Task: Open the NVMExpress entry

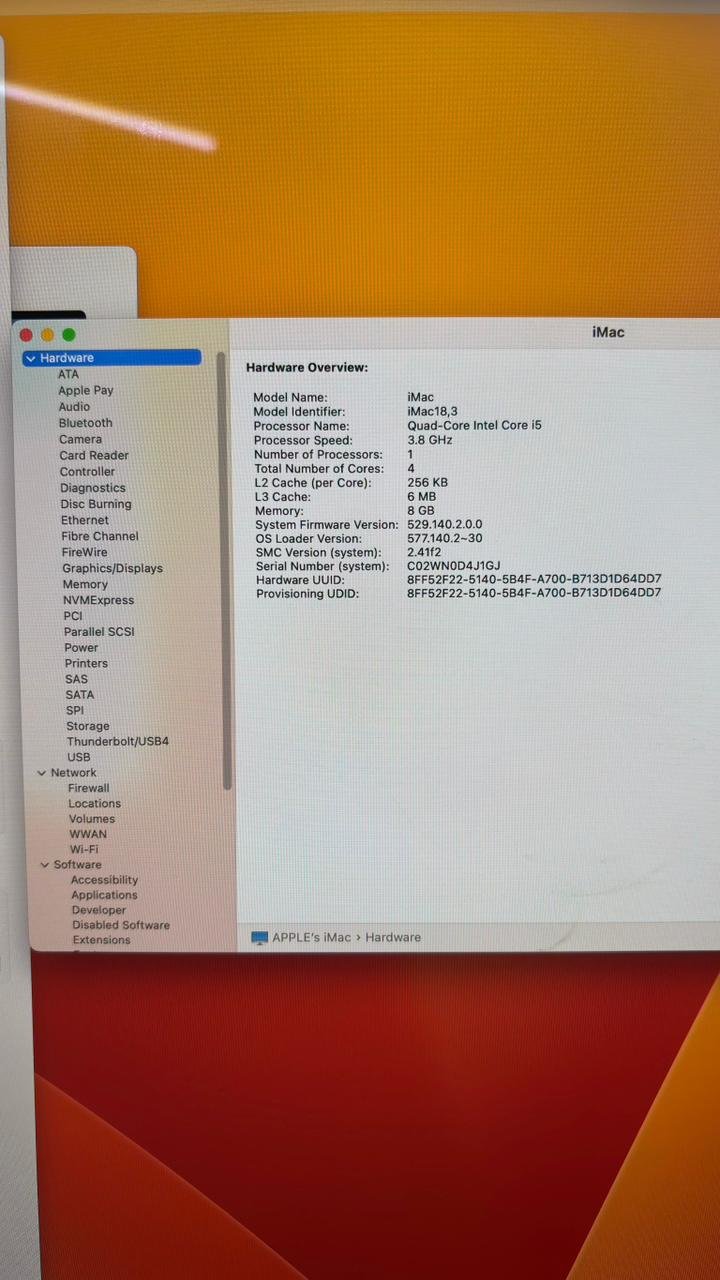Action: pyautogui.click(x=98, y=600)
